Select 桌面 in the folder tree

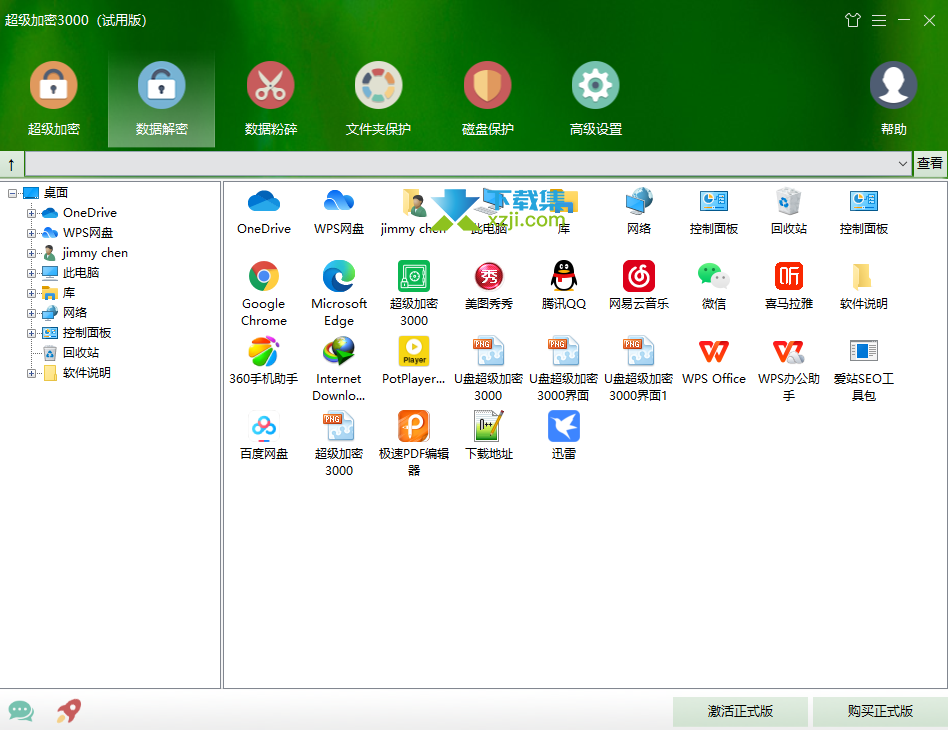coord(56,193)
